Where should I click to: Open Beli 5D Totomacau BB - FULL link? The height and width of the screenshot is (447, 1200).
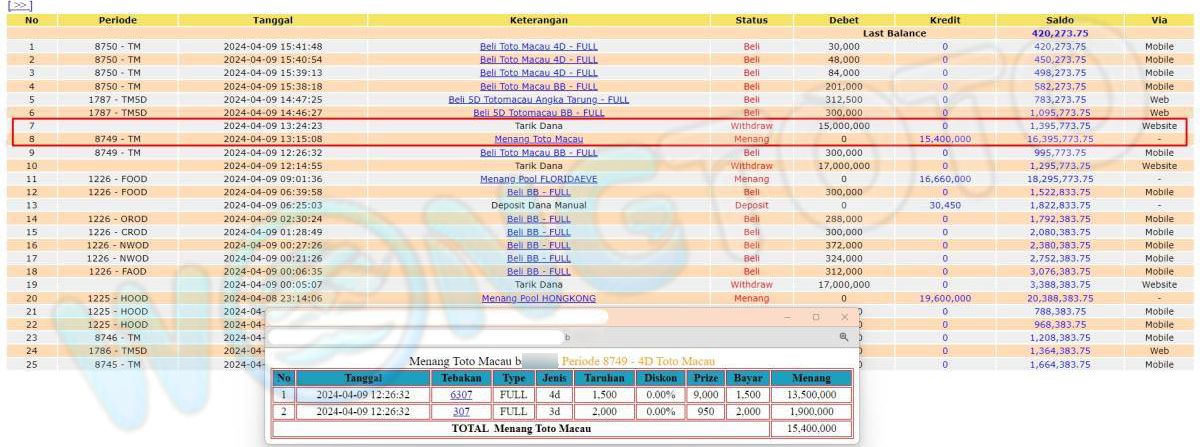pyautogui.click(x=538, y=113)
